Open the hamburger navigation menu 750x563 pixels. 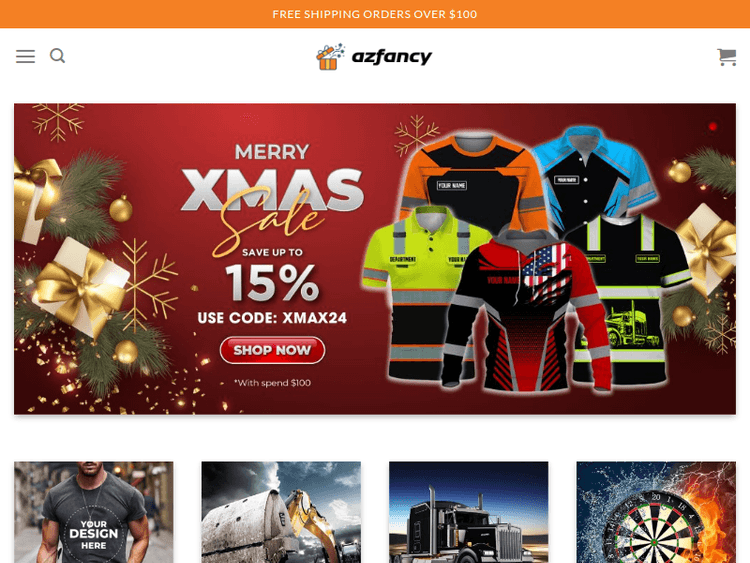(25, 56)
